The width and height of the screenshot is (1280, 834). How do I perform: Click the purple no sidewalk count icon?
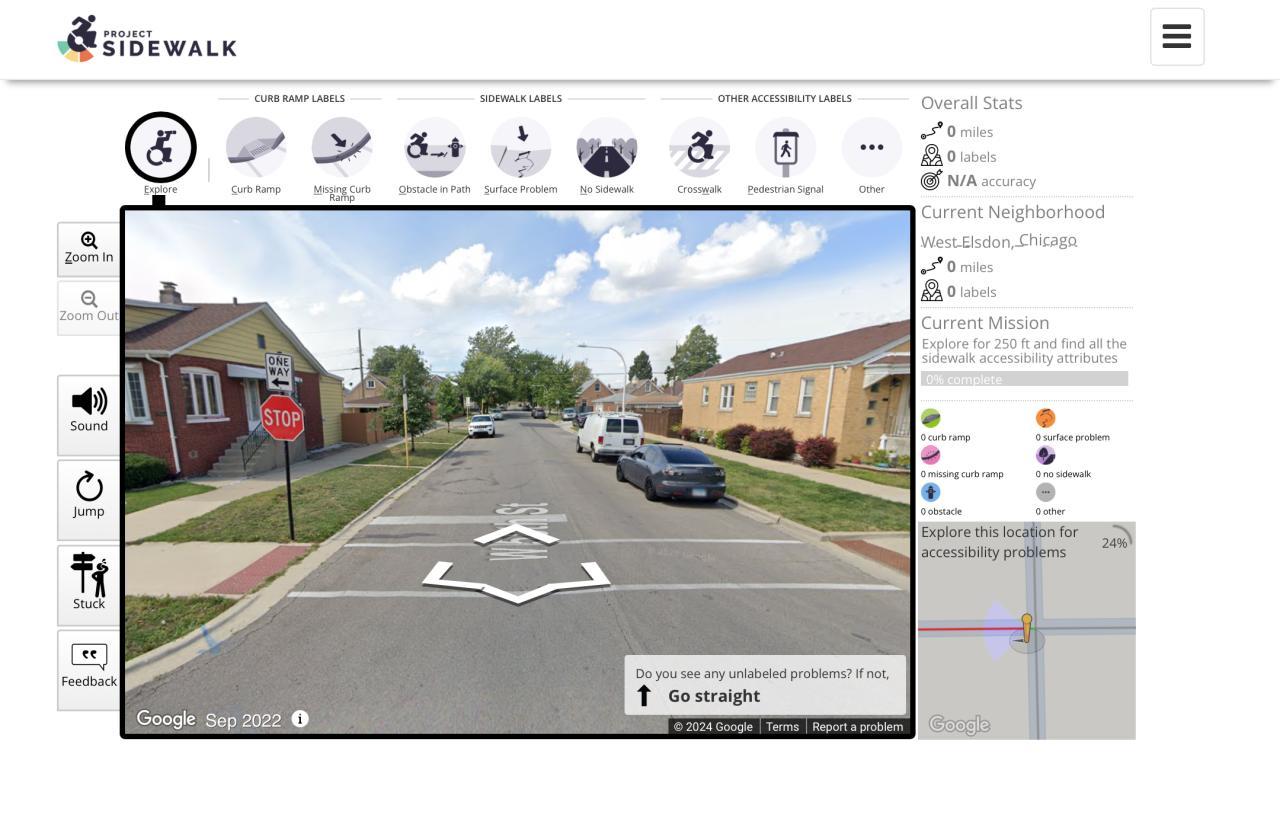pyautogui.click(x=1046, y=455)
